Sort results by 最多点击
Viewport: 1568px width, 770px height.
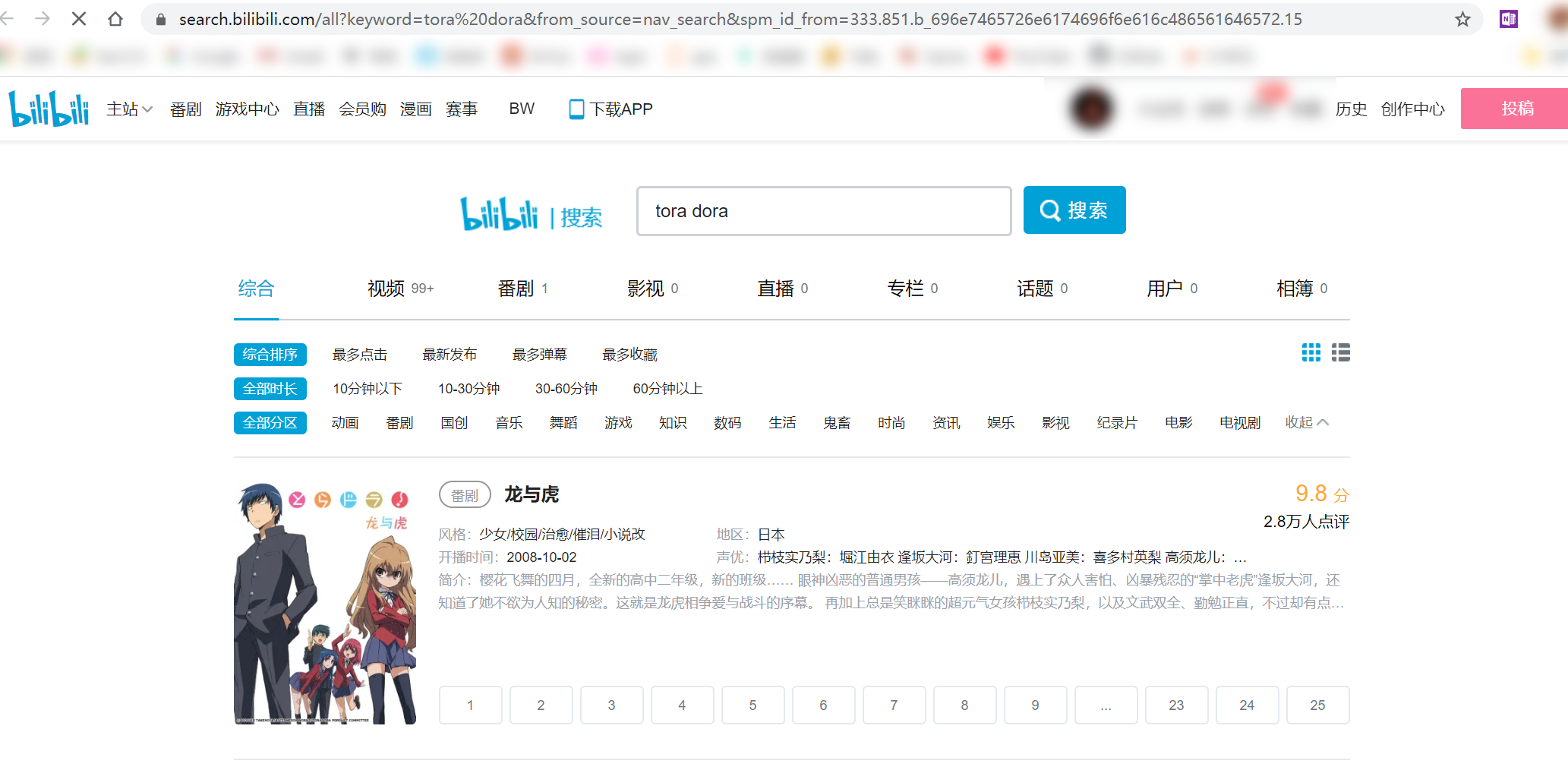click(360, 355)
